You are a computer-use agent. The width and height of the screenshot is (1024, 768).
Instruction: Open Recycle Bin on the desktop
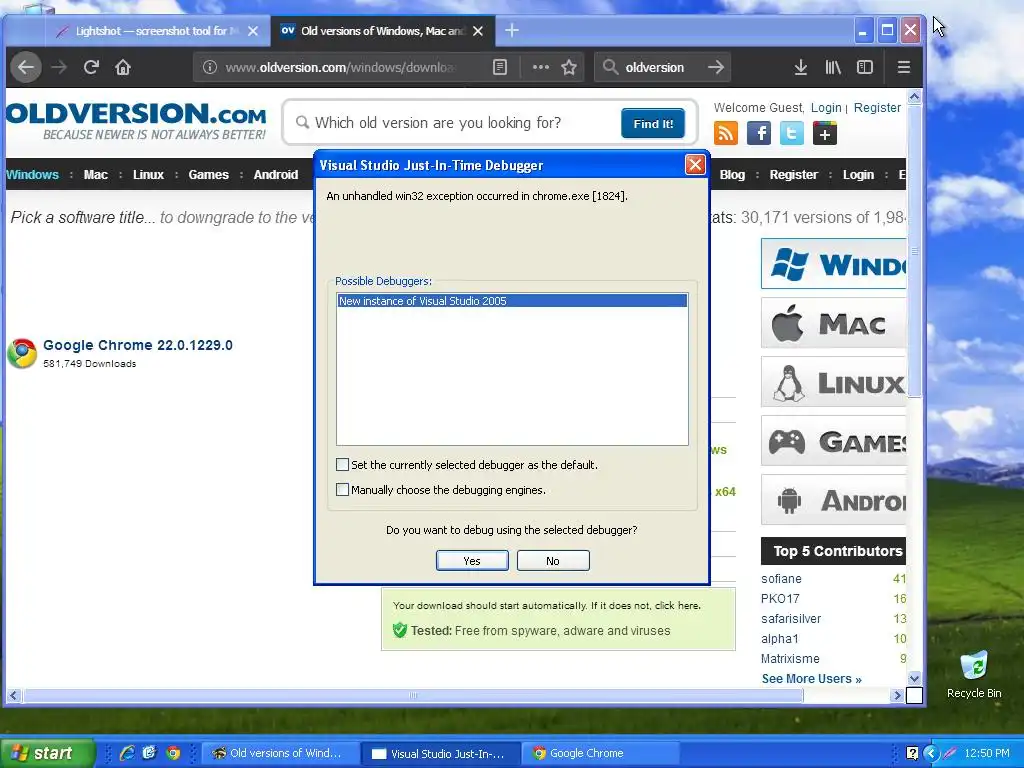pos(974,675)
